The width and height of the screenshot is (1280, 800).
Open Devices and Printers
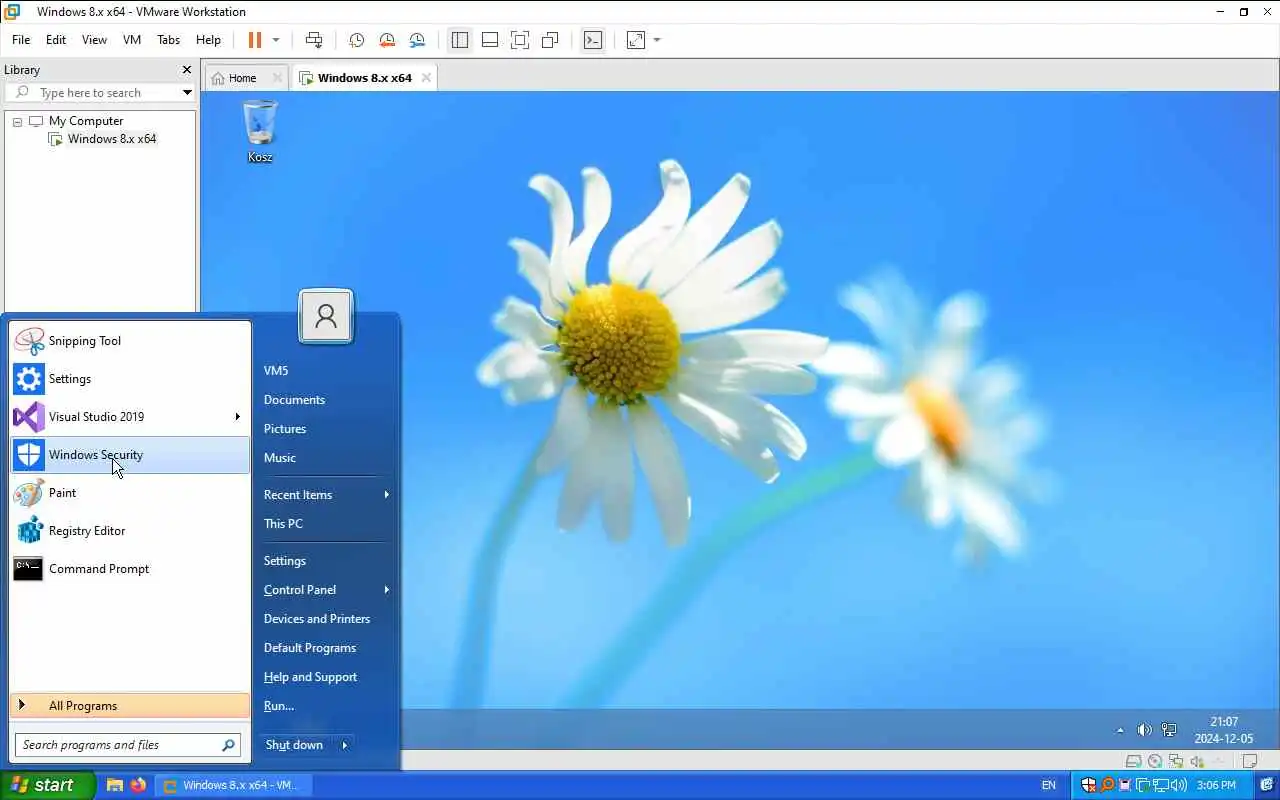[317, 619]
